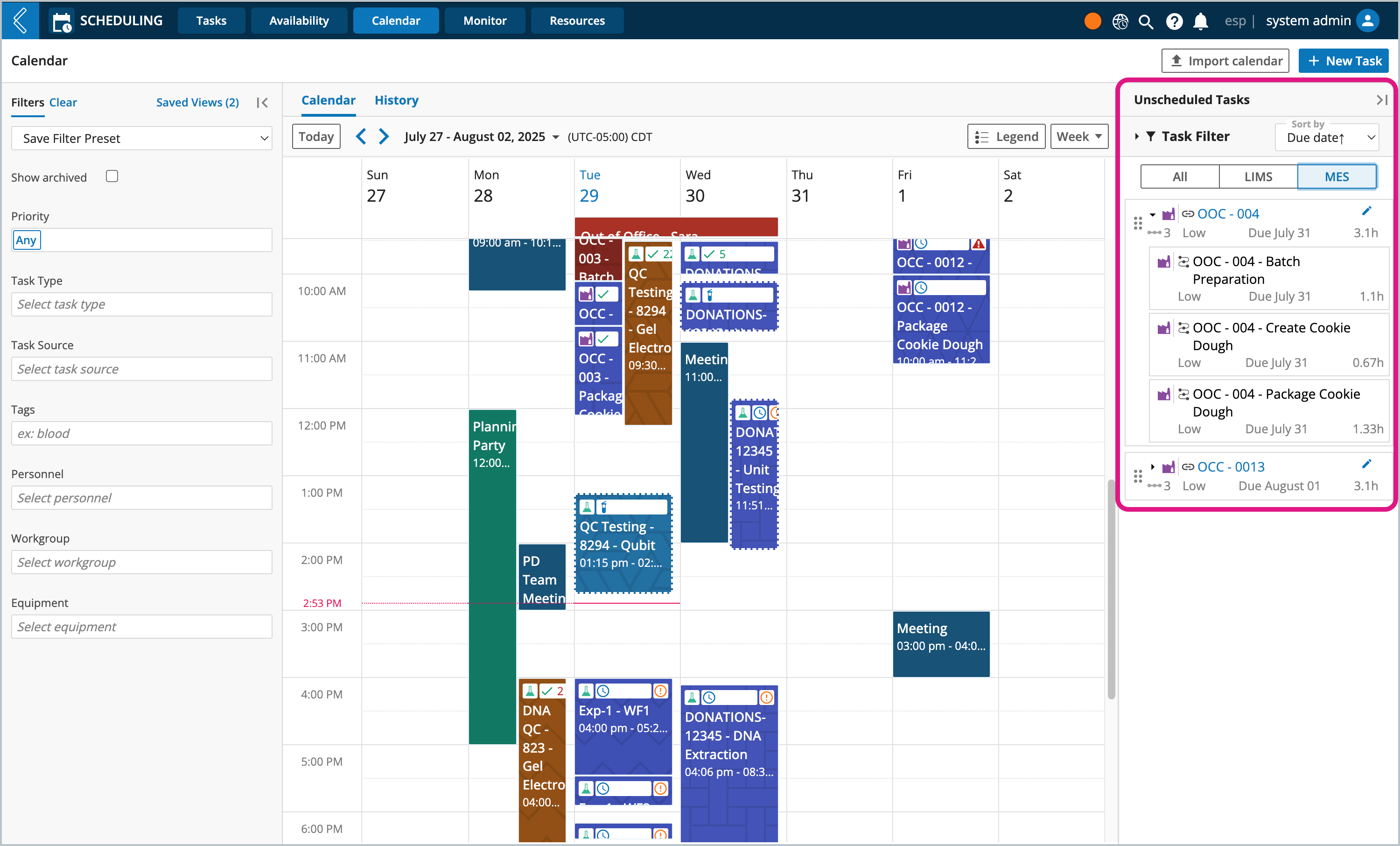This screenshot has height=846, width=1400.
Task: Click the Select workgroup field
Action: coord(141,562)
